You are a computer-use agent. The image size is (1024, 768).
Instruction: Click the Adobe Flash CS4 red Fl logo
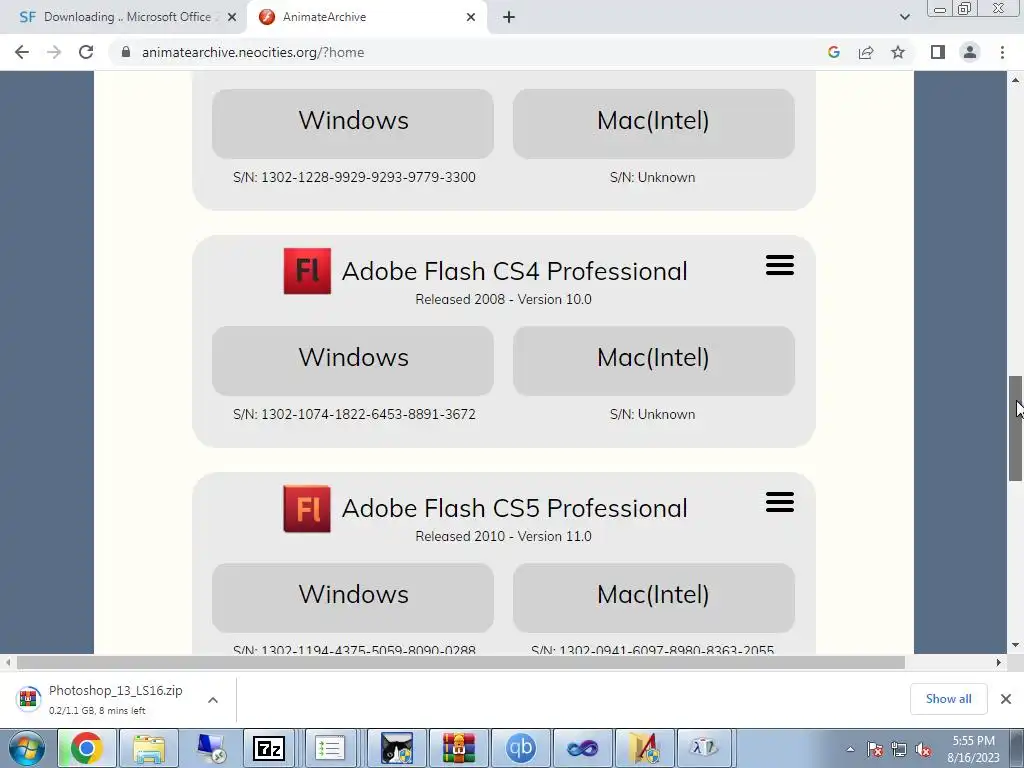(x=307, y=271)
